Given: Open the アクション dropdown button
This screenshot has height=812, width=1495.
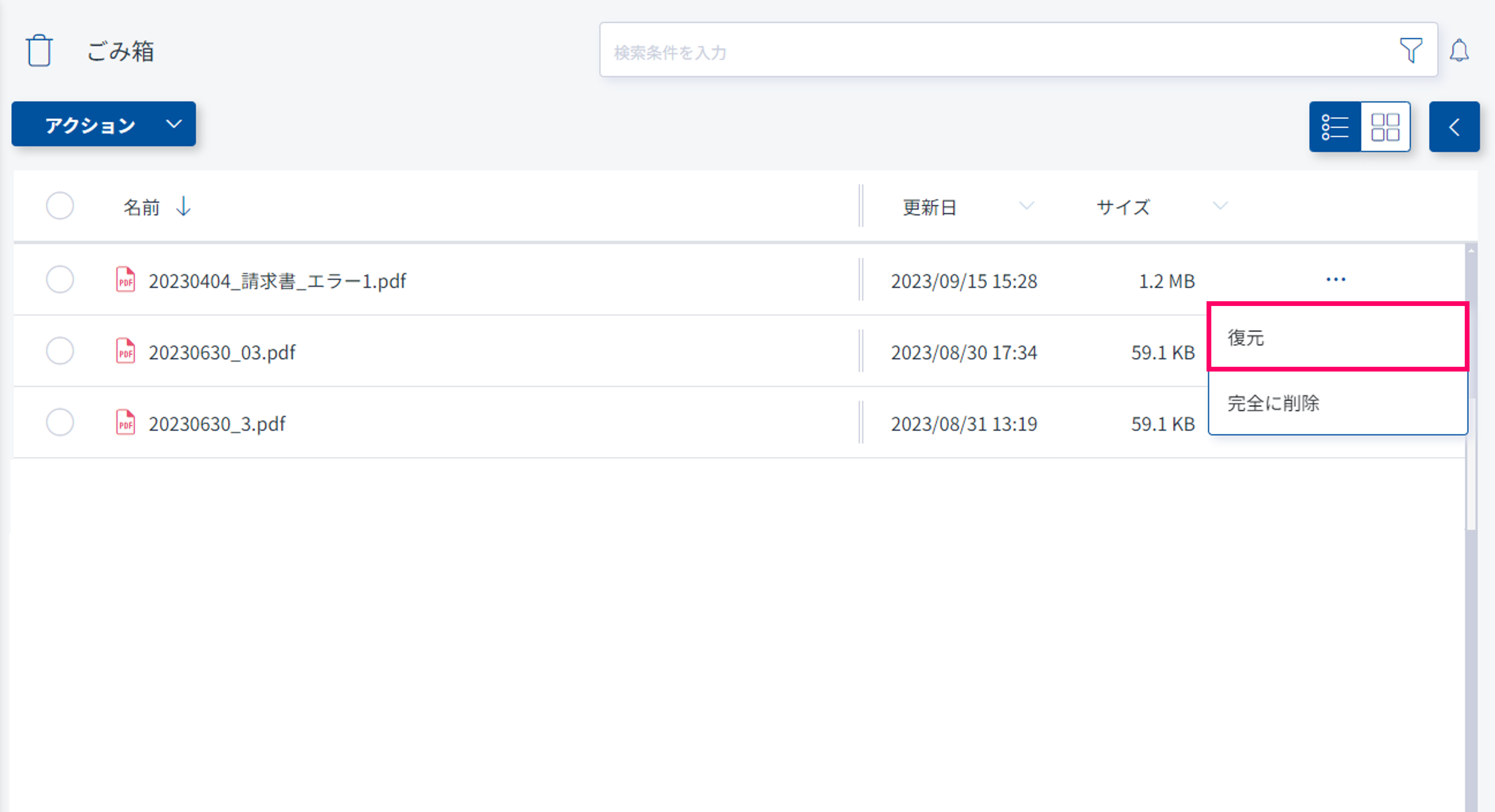Looking at the screenshot, I should coord(104,124).
